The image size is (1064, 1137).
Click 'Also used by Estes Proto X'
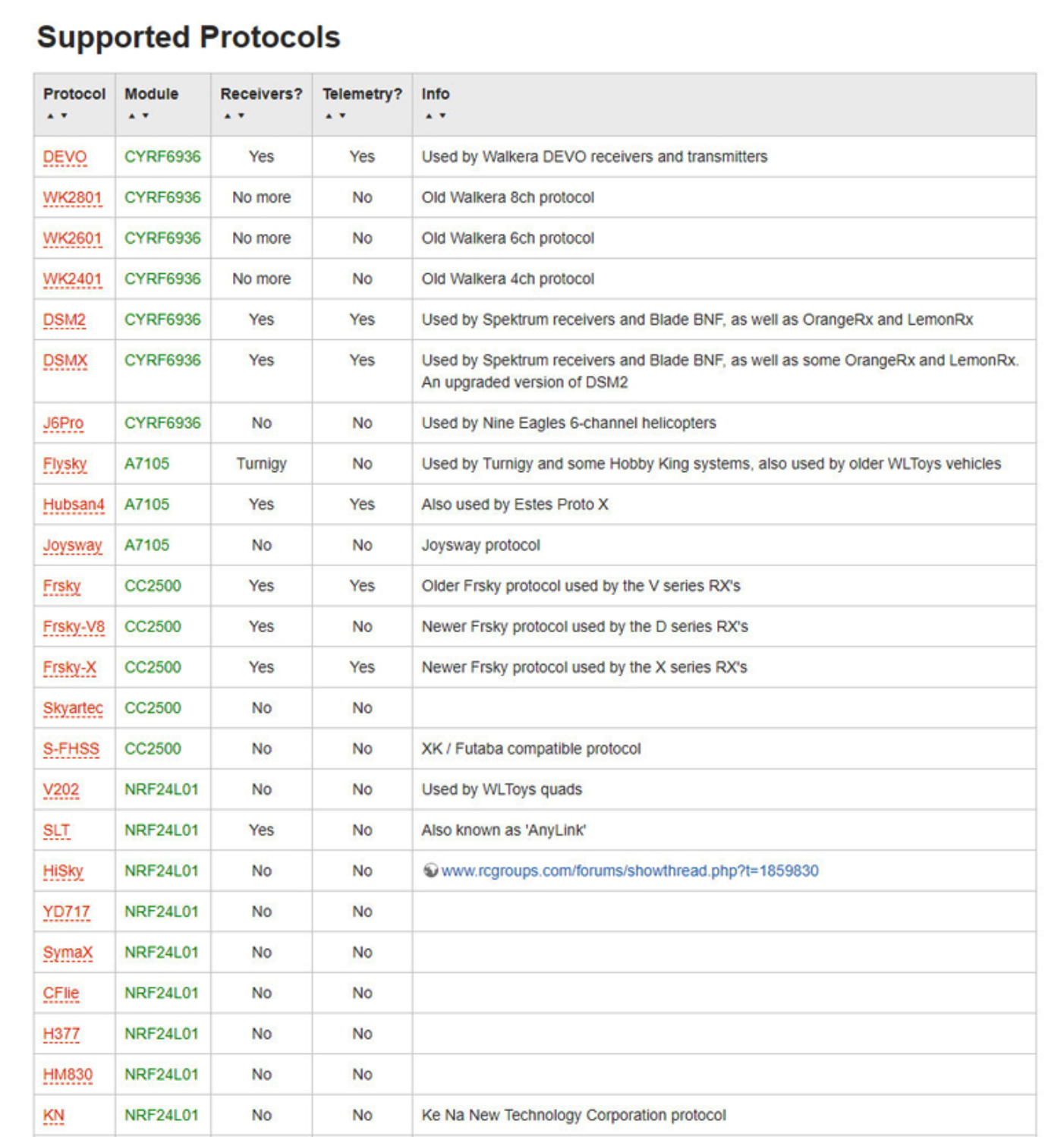(x=515, y=504)
